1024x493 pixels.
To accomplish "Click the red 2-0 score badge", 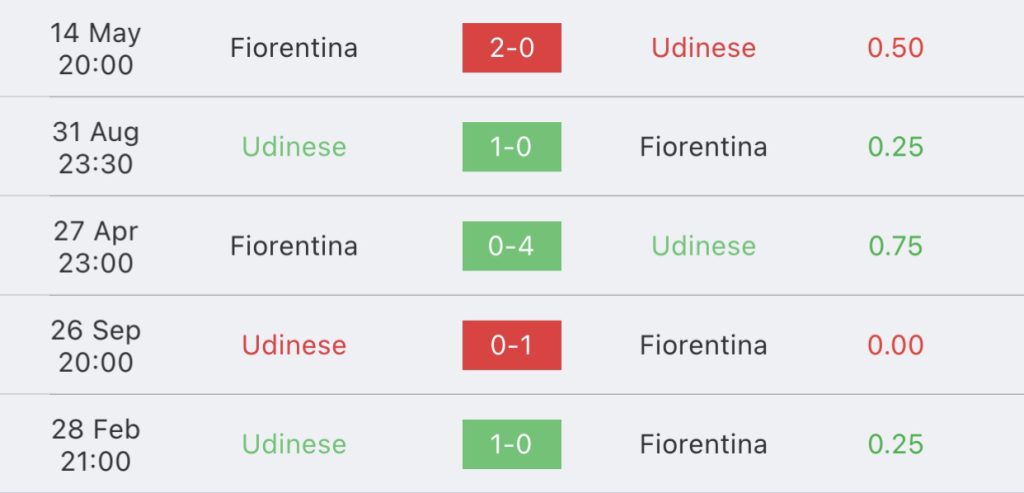I will [x=511, y=48].
